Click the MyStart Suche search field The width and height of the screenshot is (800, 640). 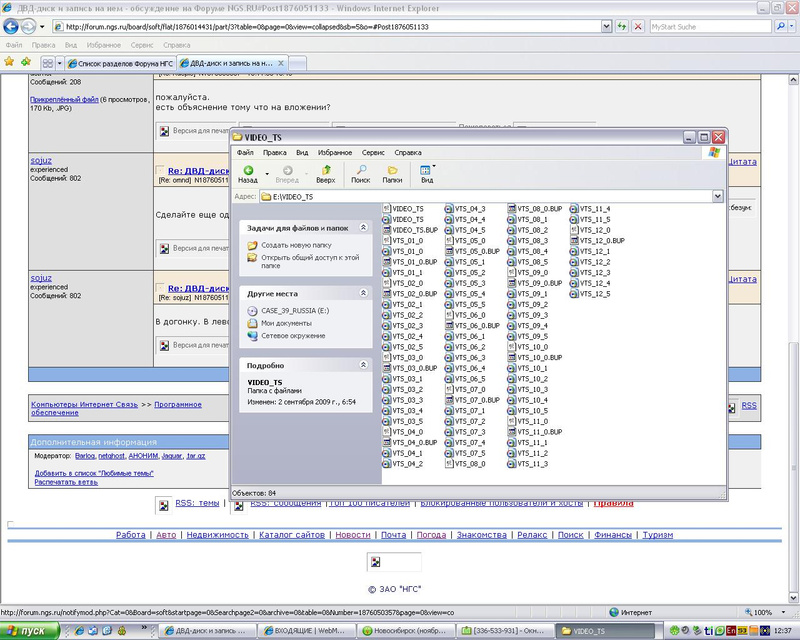tap(708, 27)
